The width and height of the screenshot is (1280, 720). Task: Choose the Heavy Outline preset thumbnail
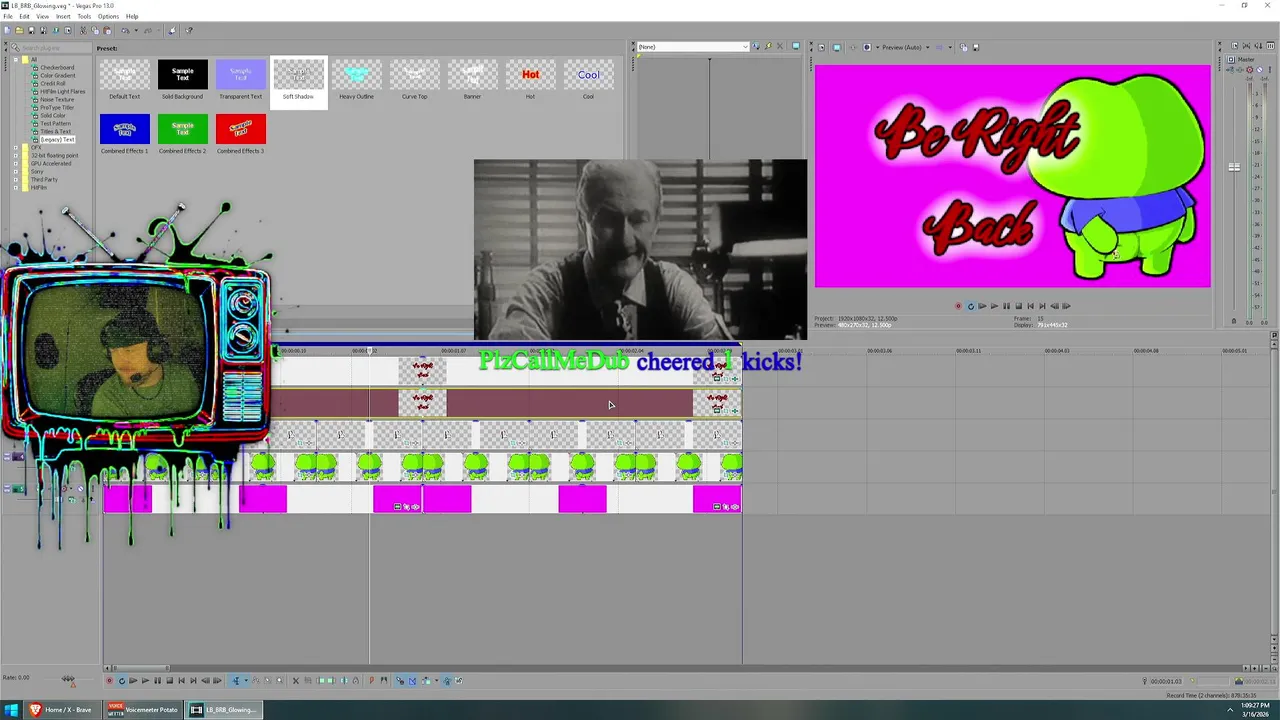pyautogui.click(x=356, y=75)
